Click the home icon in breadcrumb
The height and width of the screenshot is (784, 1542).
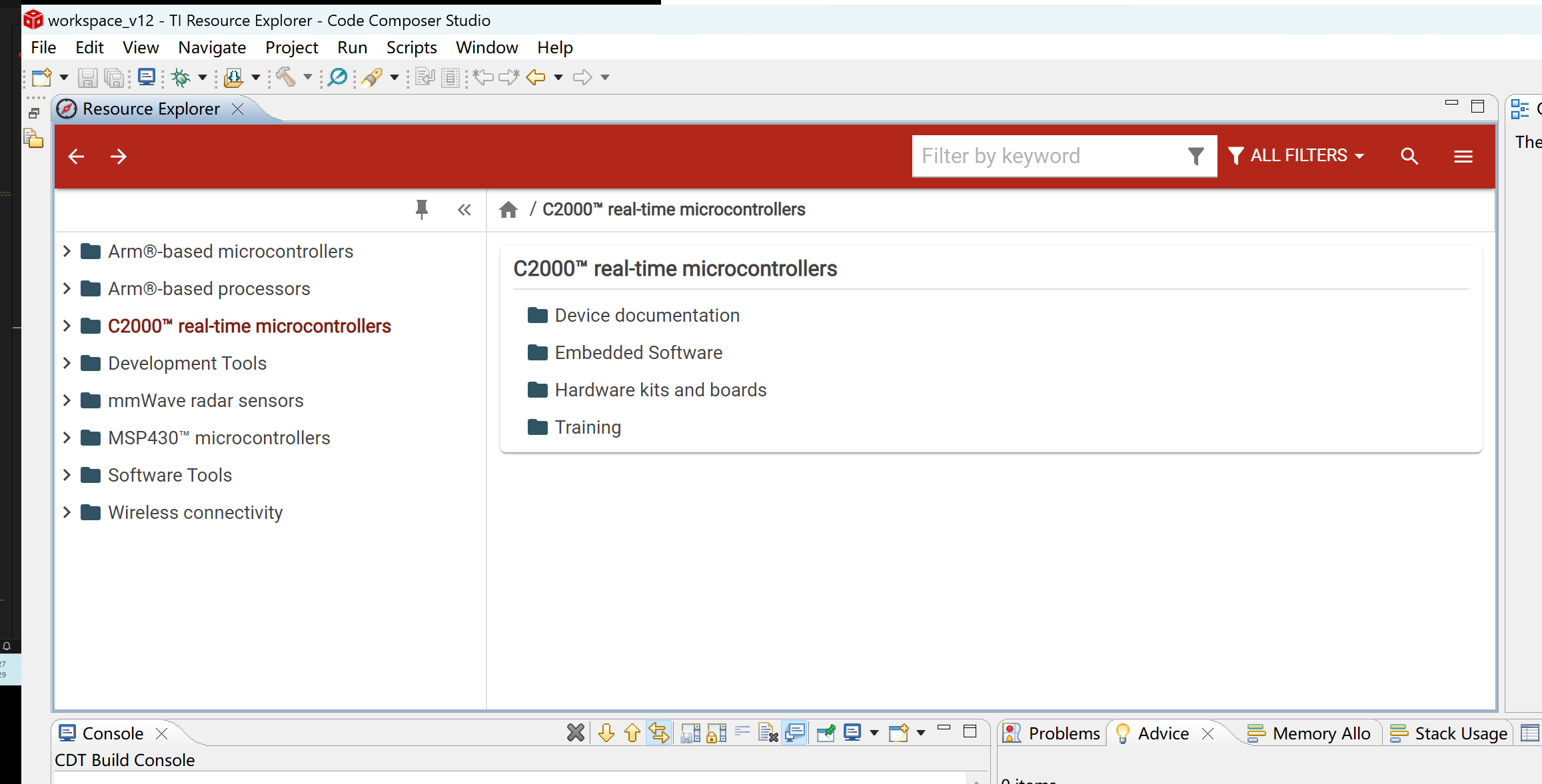pyautogui.click(x=508, y=210)
